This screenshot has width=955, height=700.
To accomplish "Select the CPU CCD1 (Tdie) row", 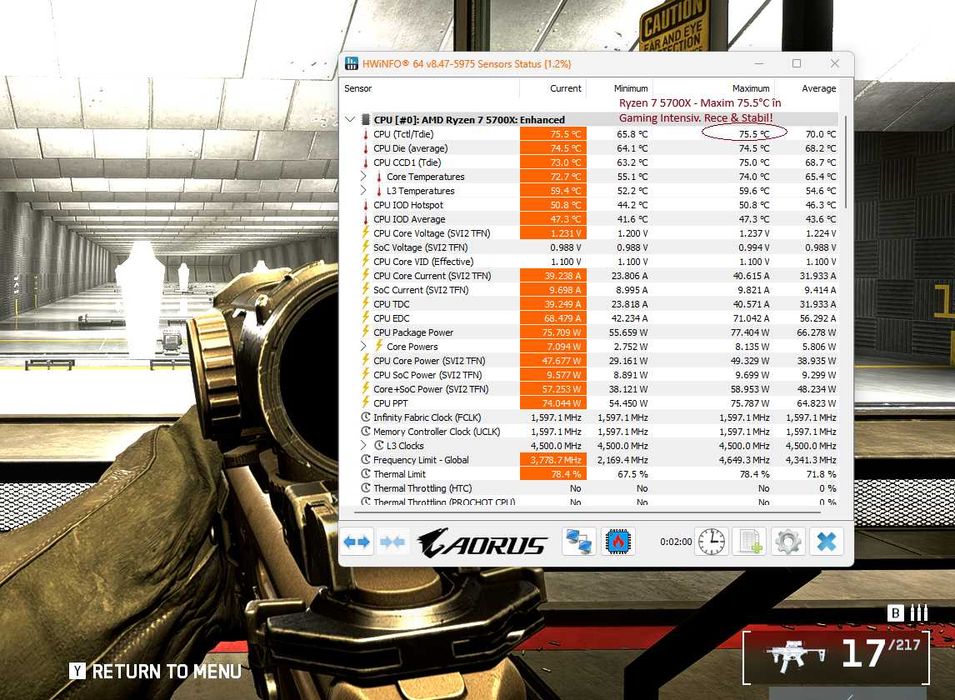I will coord(590,162).
